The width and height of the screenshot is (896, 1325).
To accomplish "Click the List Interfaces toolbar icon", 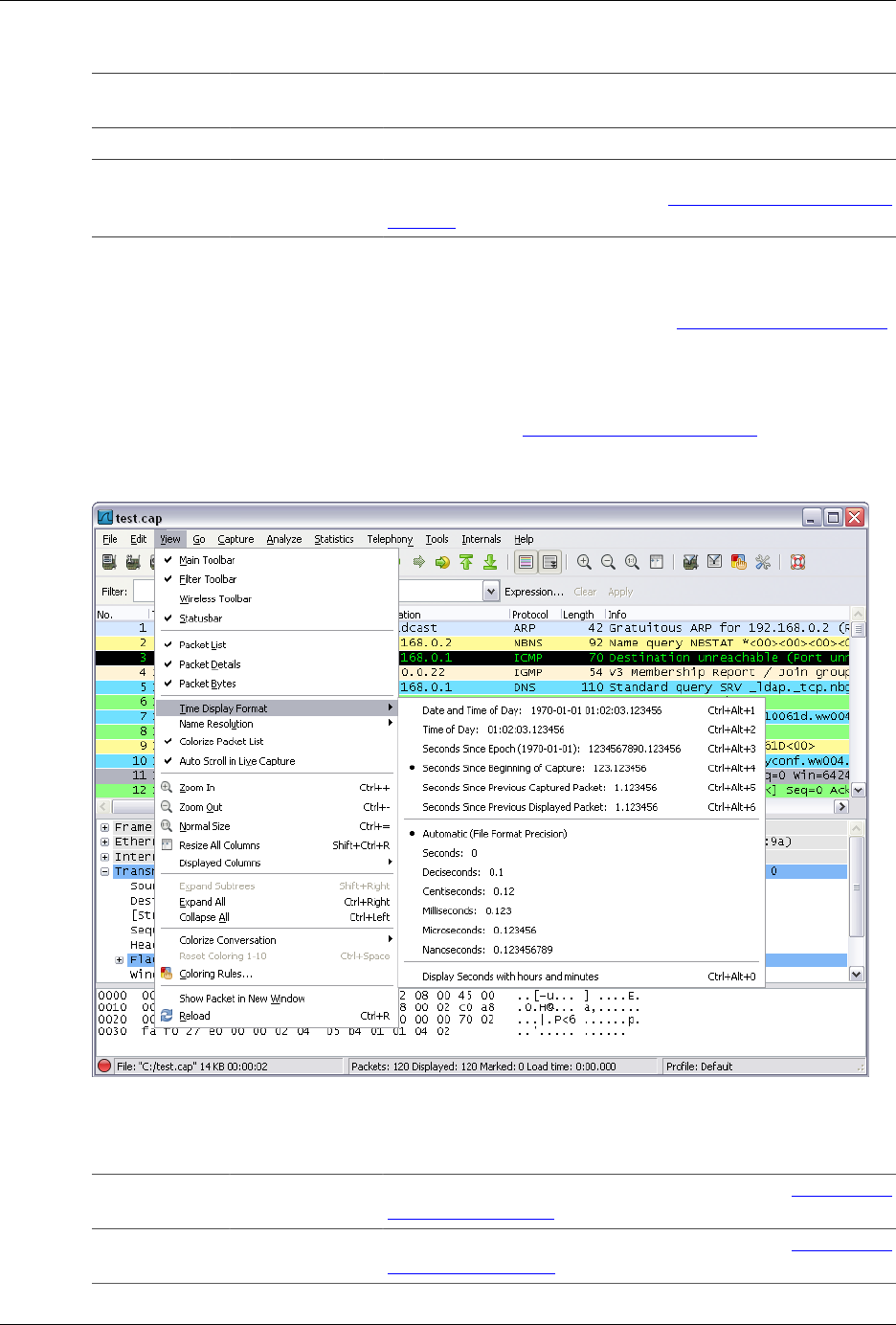I will click(x=110, y=562).
